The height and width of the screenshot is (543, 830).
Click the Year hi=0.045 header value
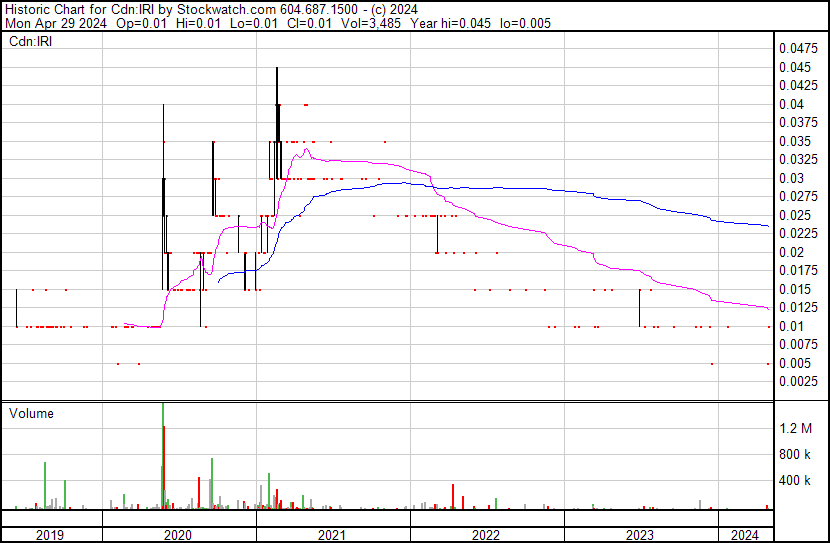tap(450, 23)
